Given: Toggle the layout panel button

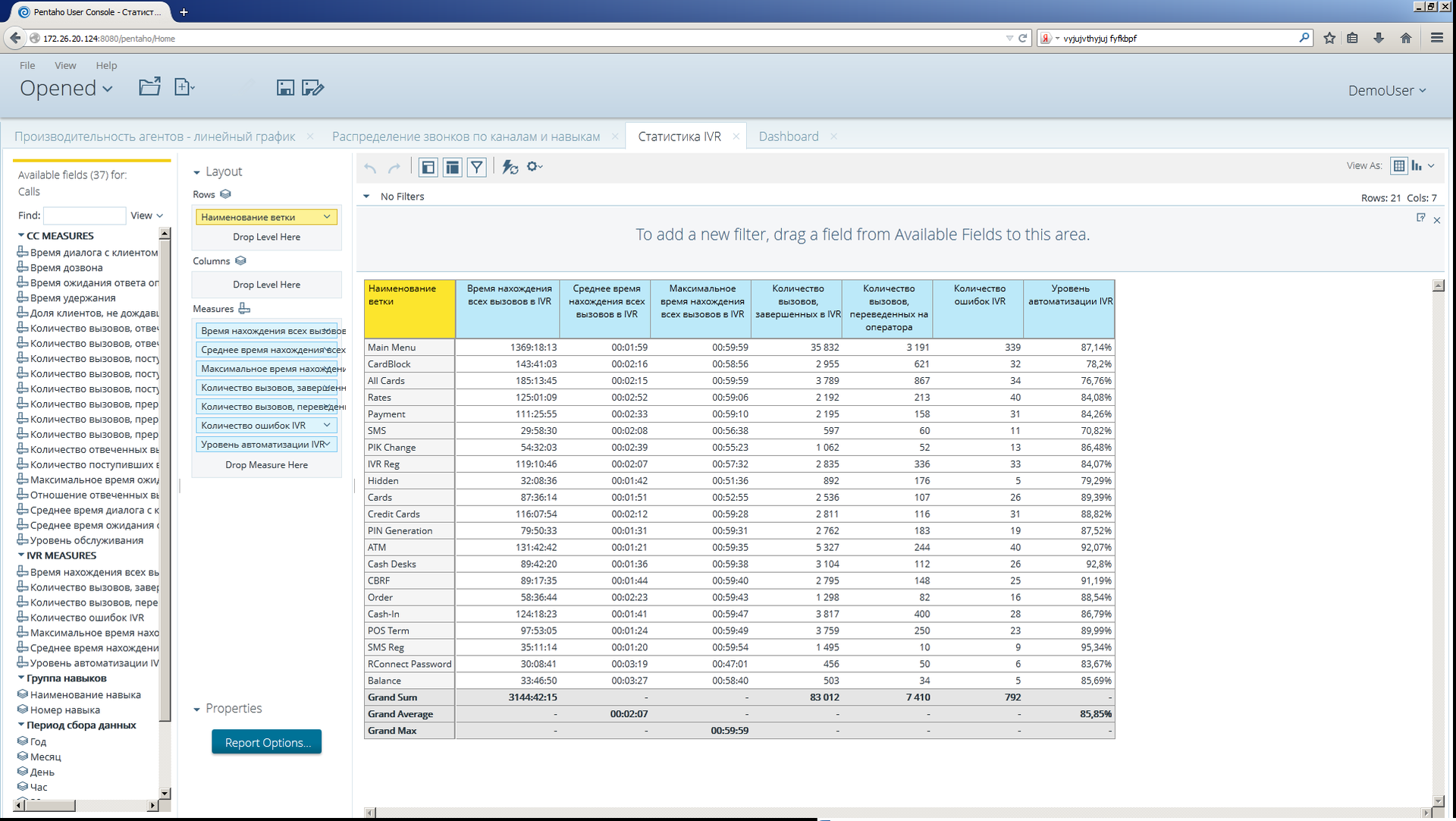Looking at the screenshot, I should point(453,168).
